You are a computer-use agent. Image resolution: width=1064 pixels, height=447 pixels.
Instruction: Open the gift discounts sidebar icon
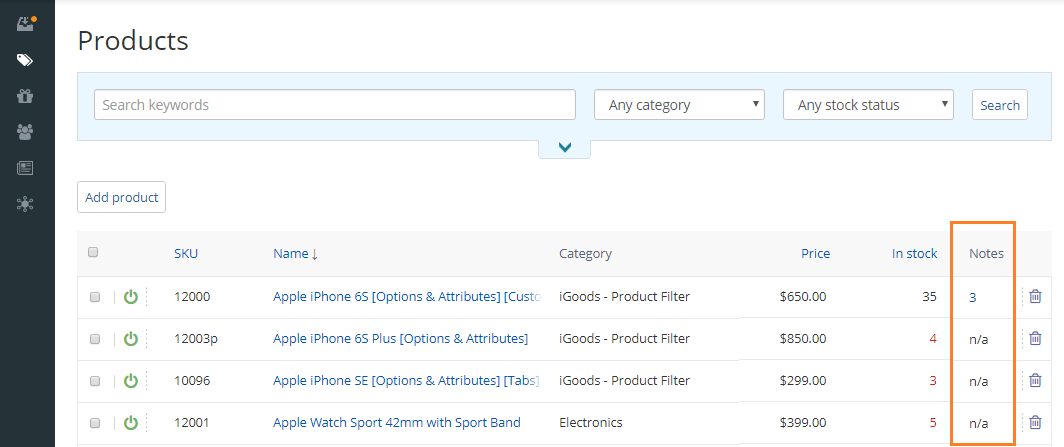coord(25,96)
